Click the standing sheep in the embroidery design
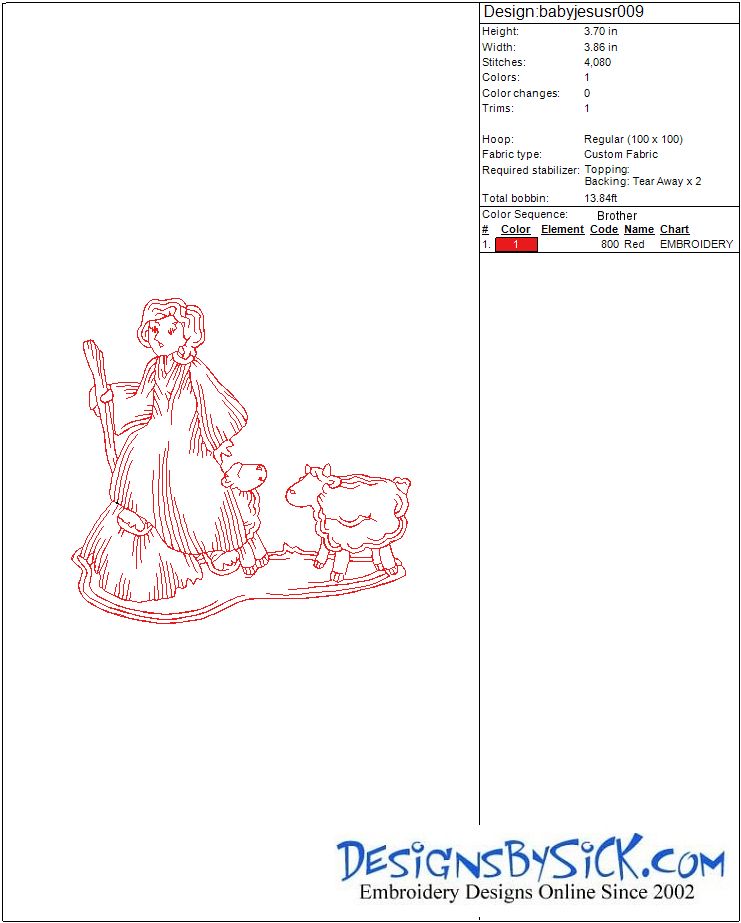Screen dimensions: 741x923 tap(350, 515)
